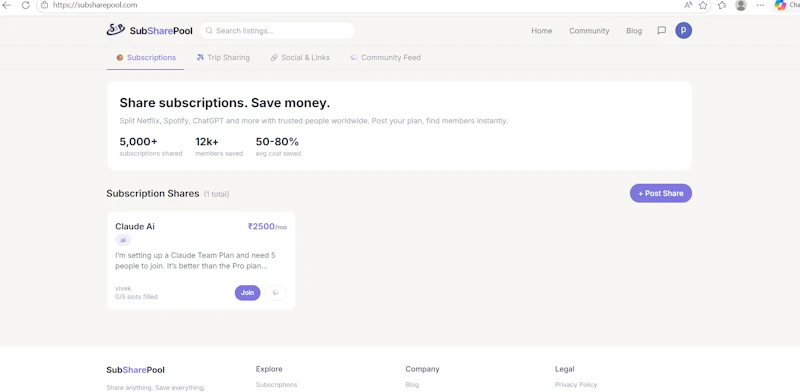Viewport: 800px width, 392px height.
Task: Click the Search listings field
Action: click(x=278, y=31)
